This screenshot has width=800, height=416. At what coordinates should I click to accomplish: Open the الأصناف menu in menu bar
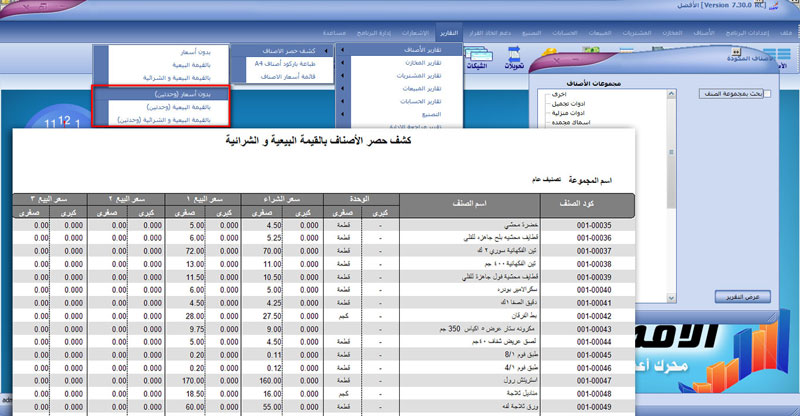click(x=704, y=33)
